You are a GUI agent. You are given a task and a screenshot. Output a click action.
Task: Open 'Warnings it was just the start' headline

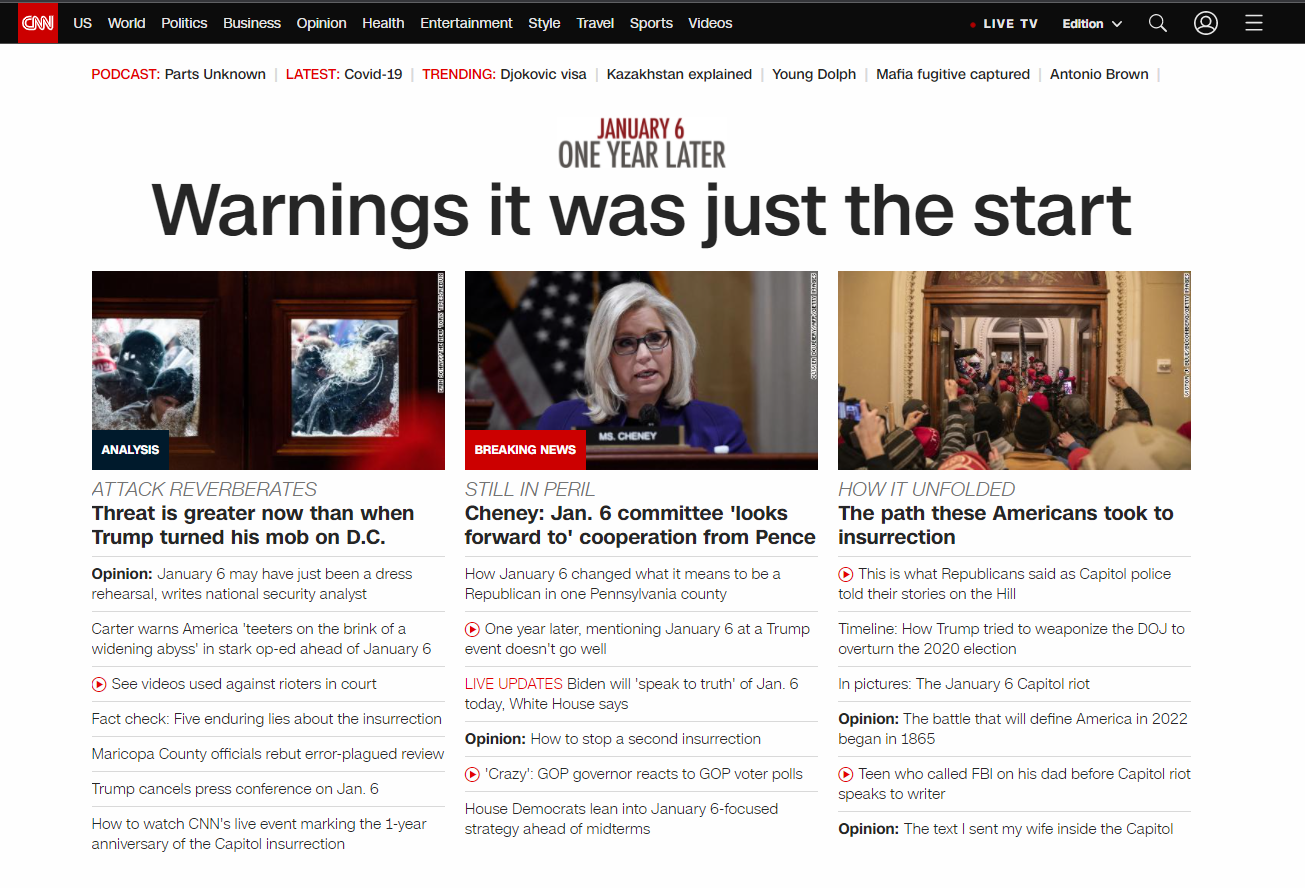pos(641,211)
